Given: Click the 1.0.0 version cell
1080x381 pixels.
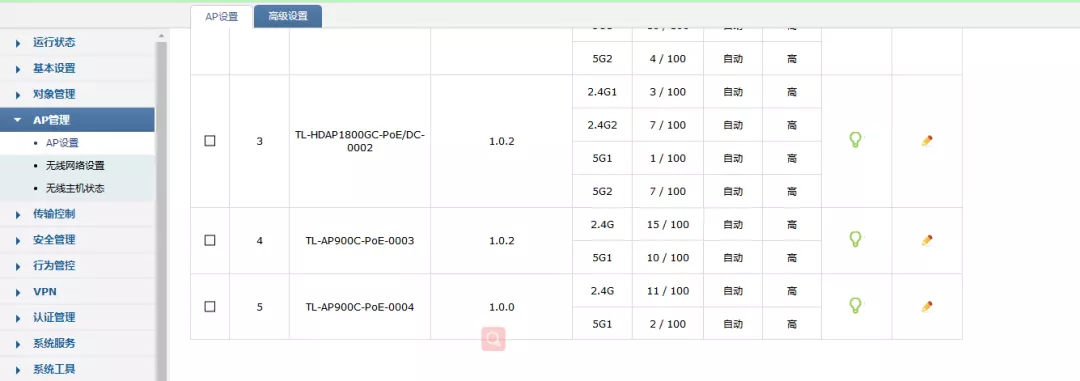Looking at the screenshot, I should 501,307.
